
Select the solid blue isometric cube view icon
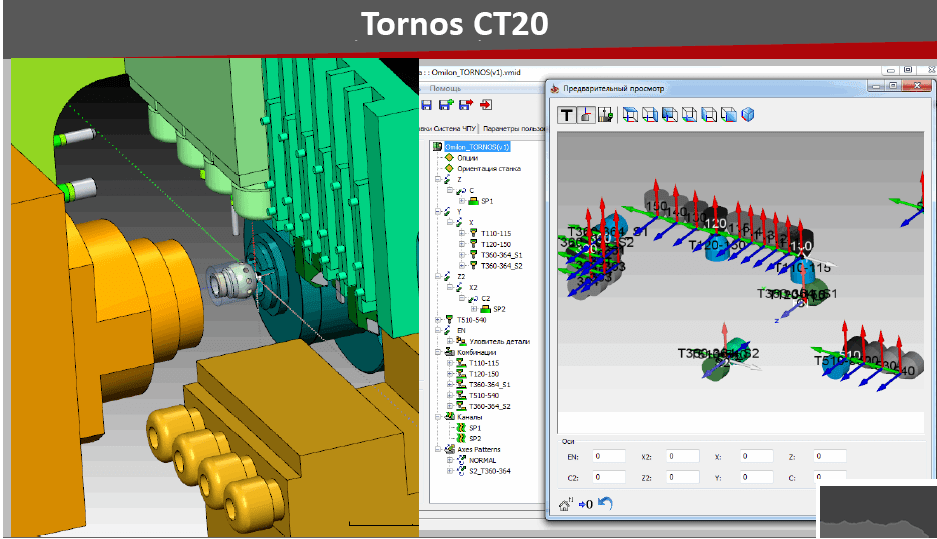(747, 115)
